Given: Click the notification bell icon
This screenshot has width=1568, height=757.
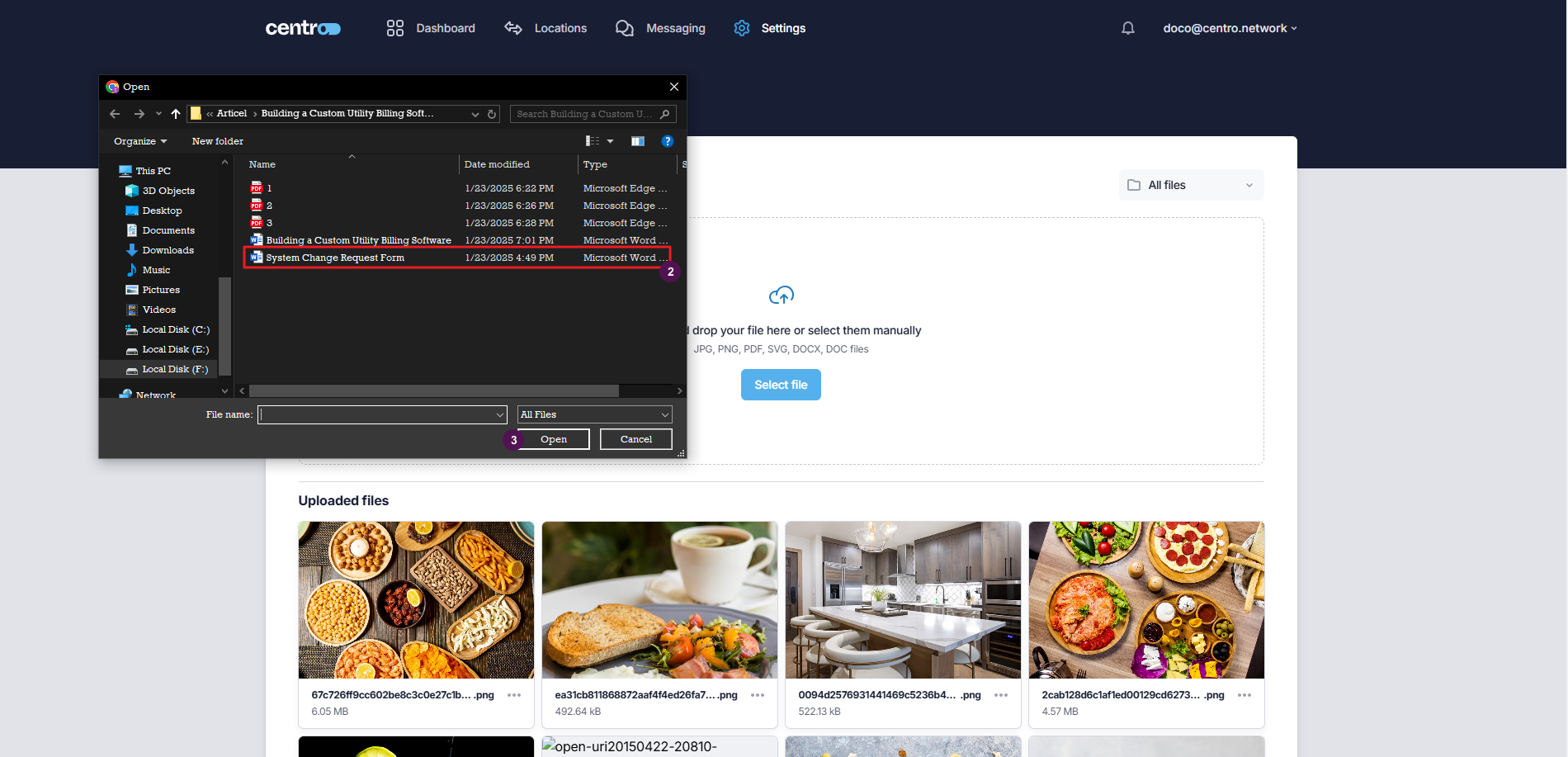Looking at the screenshot, I should coord(1127,28).
